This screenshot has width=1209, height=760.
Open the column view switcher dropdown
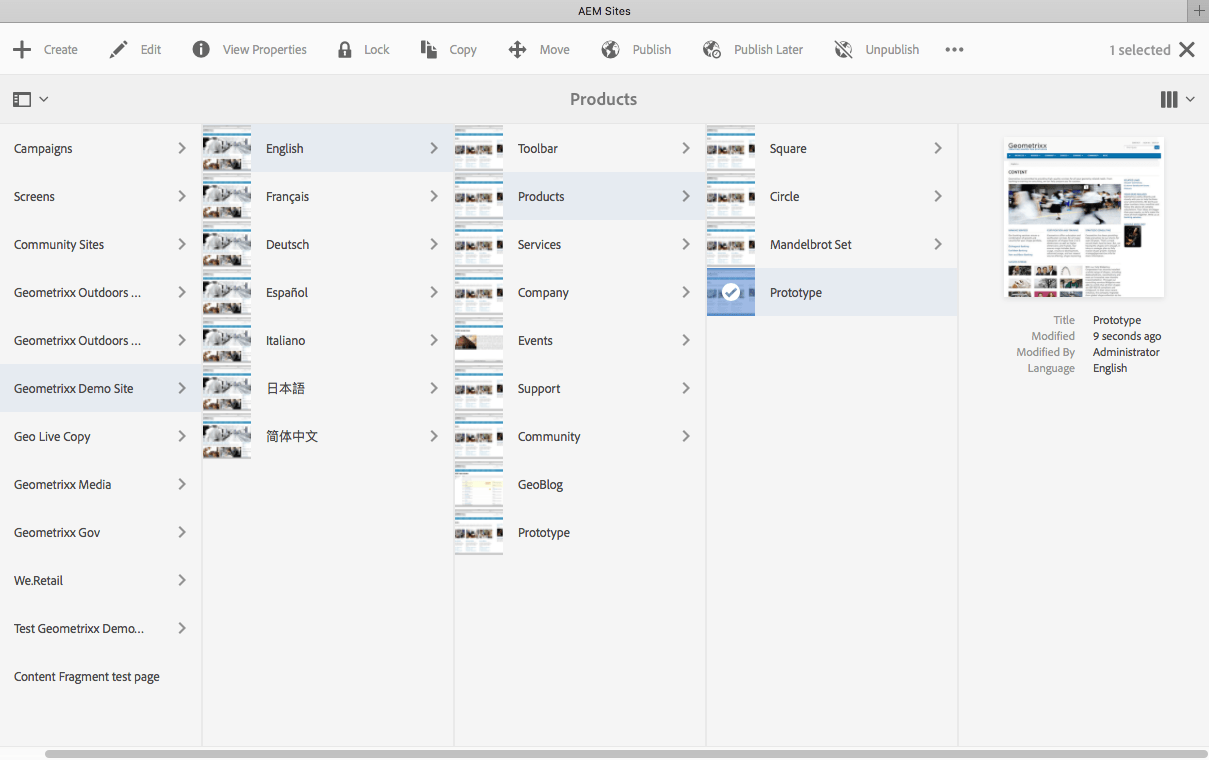1177,99
